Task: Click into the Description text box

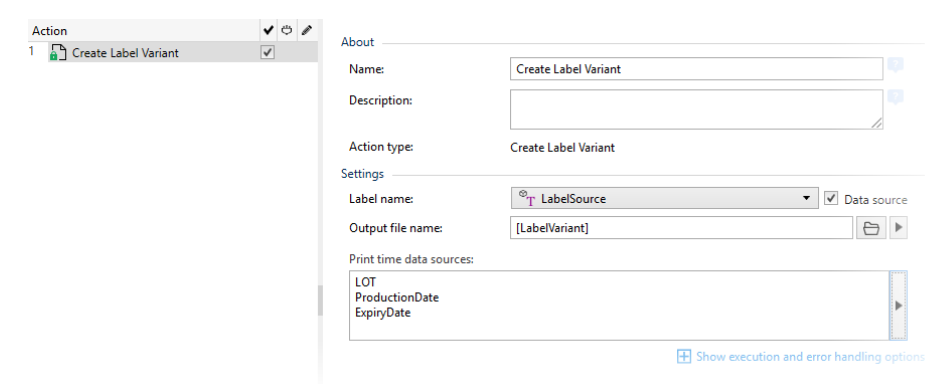Action: point(696,110)
